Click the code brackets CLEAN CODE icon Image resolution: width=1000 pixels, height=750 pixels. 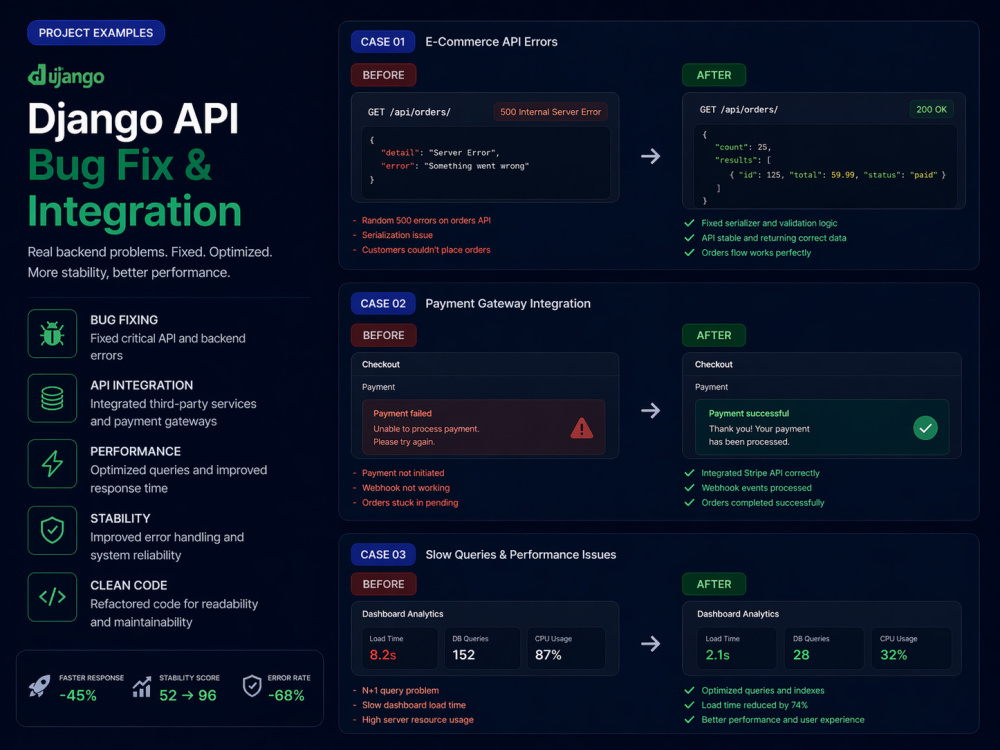(52, 597)
